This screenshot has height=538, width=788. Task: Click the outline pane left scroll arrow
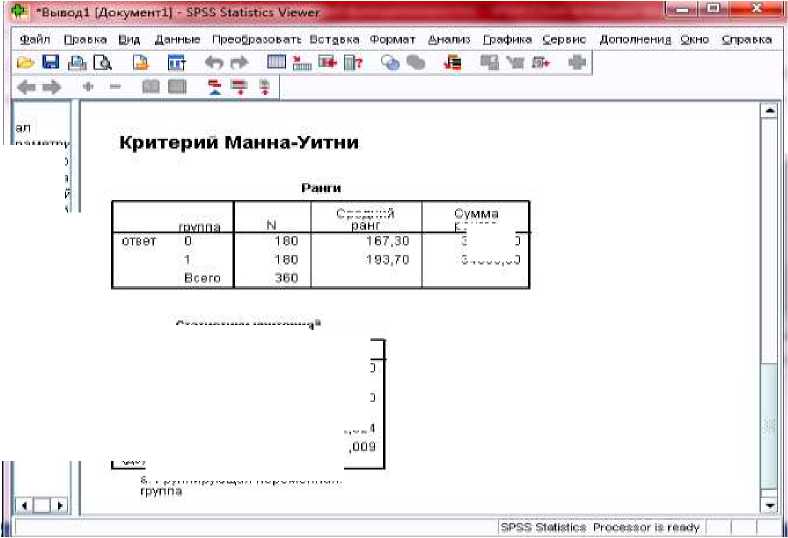[x=25, y=506]
